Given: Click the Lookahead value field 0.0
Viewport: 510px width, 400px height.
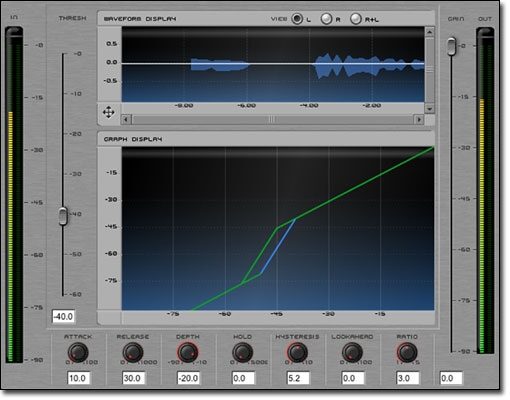Looking at the screenshot, I should [353, 378].
